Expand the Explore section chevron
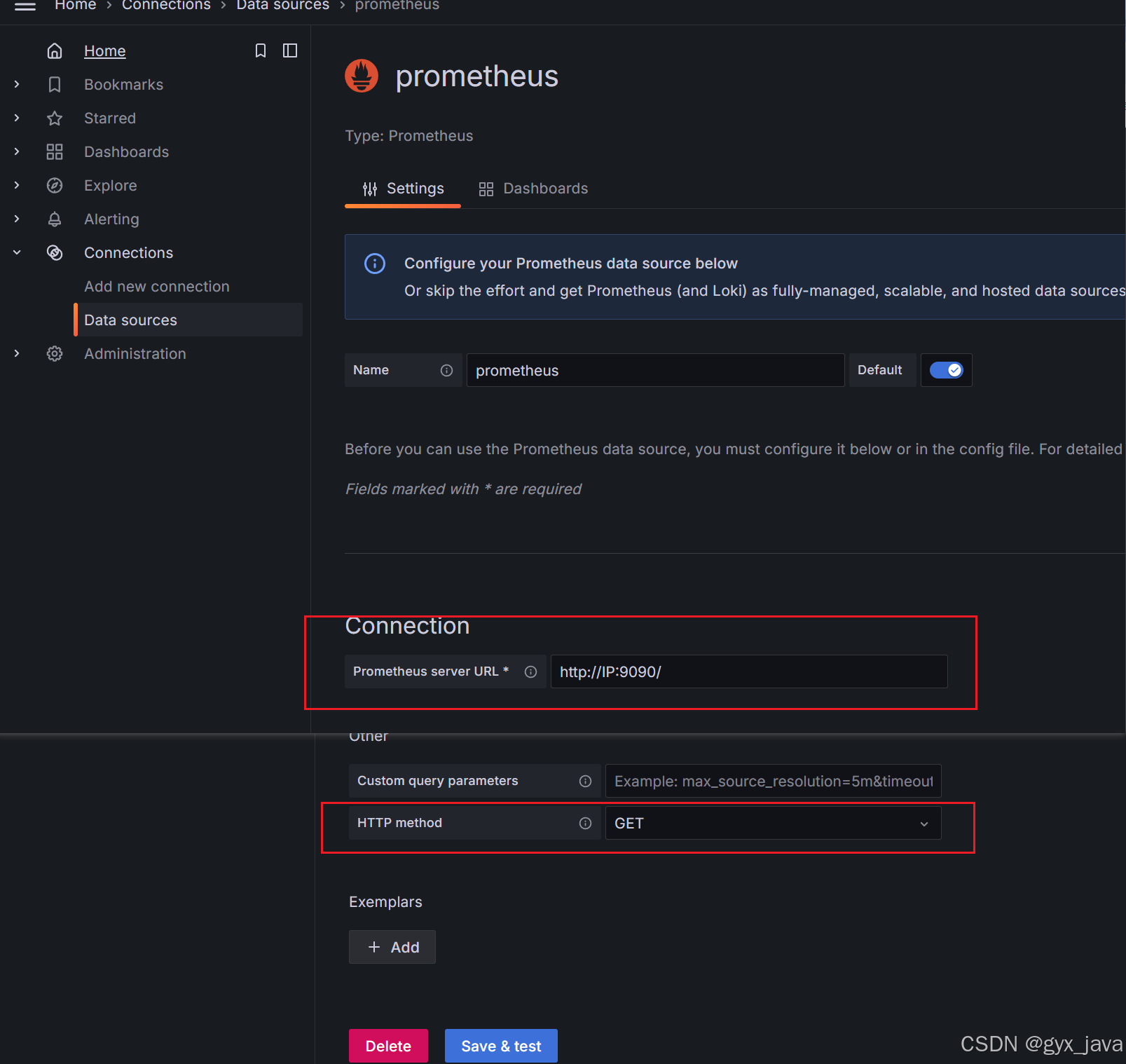The image size is (1126, 1064). (17, 186)
